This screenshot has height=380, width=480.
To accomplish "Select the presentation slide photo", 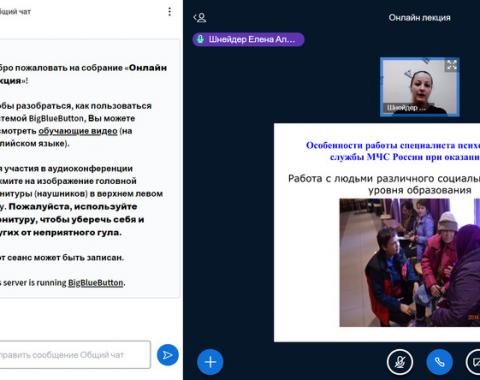I will [410, 262].
